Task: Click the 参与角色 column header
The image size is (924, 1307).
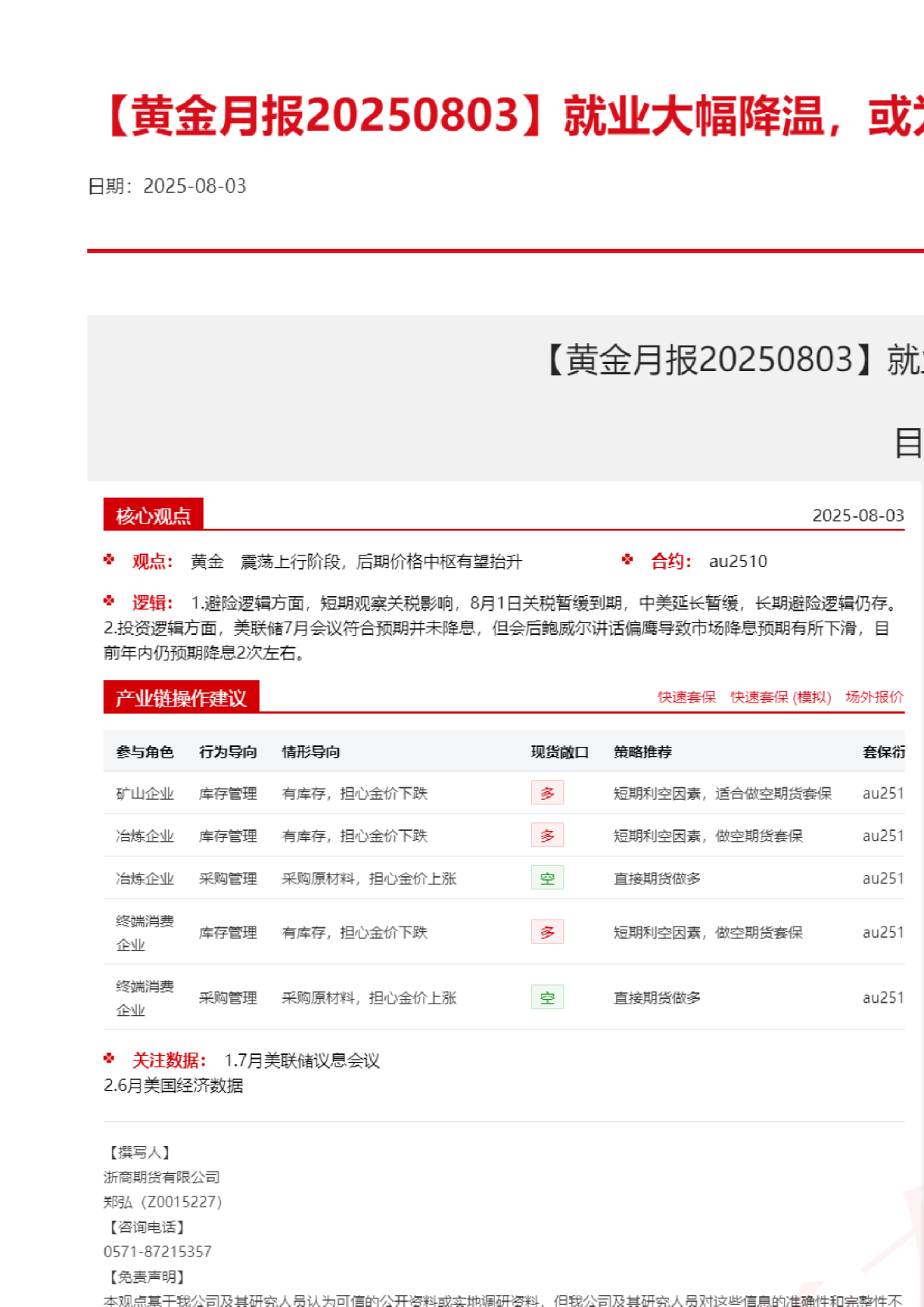Action: pos(145,752)
